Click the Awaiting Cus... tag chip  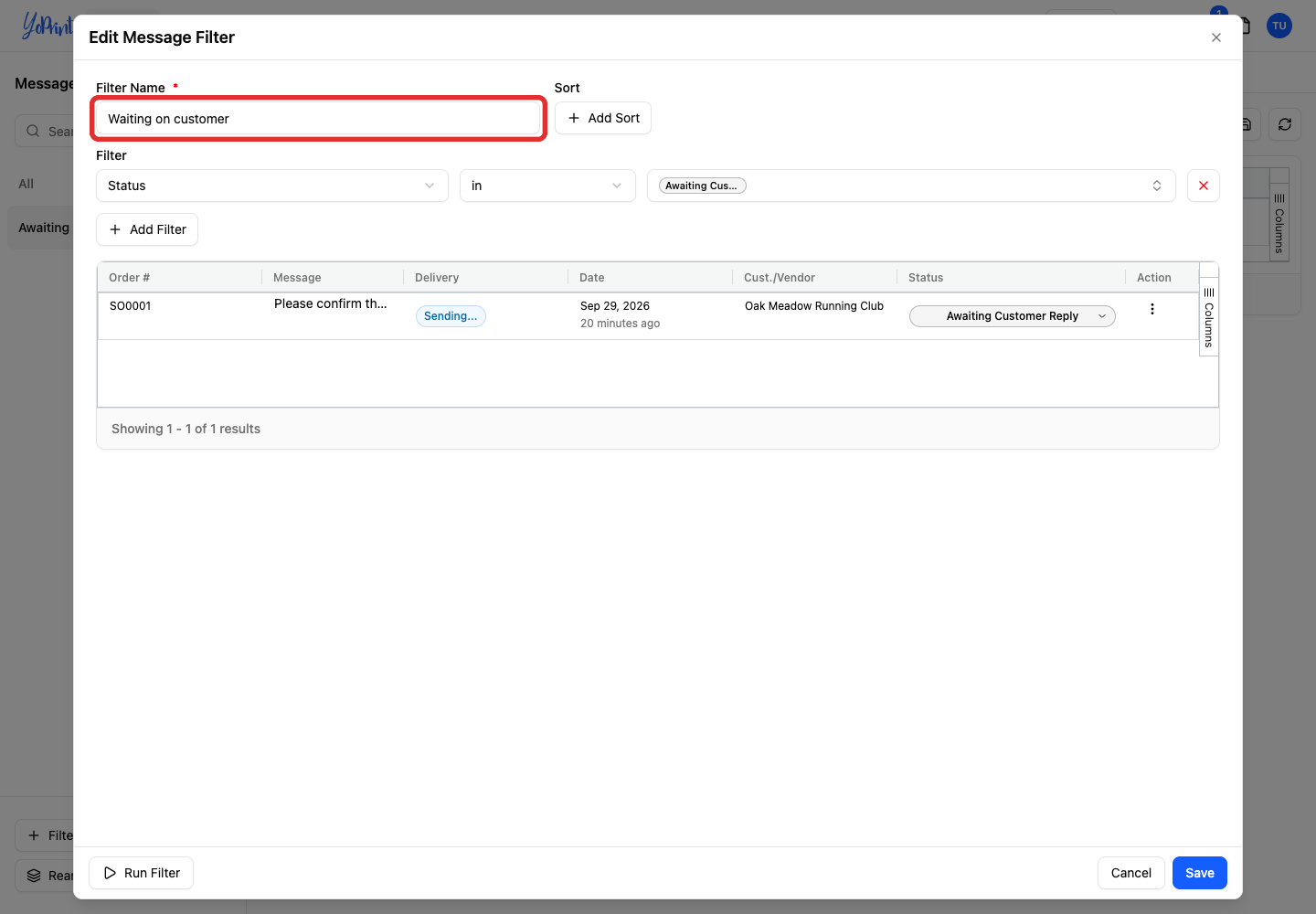(x=703, y=186)
